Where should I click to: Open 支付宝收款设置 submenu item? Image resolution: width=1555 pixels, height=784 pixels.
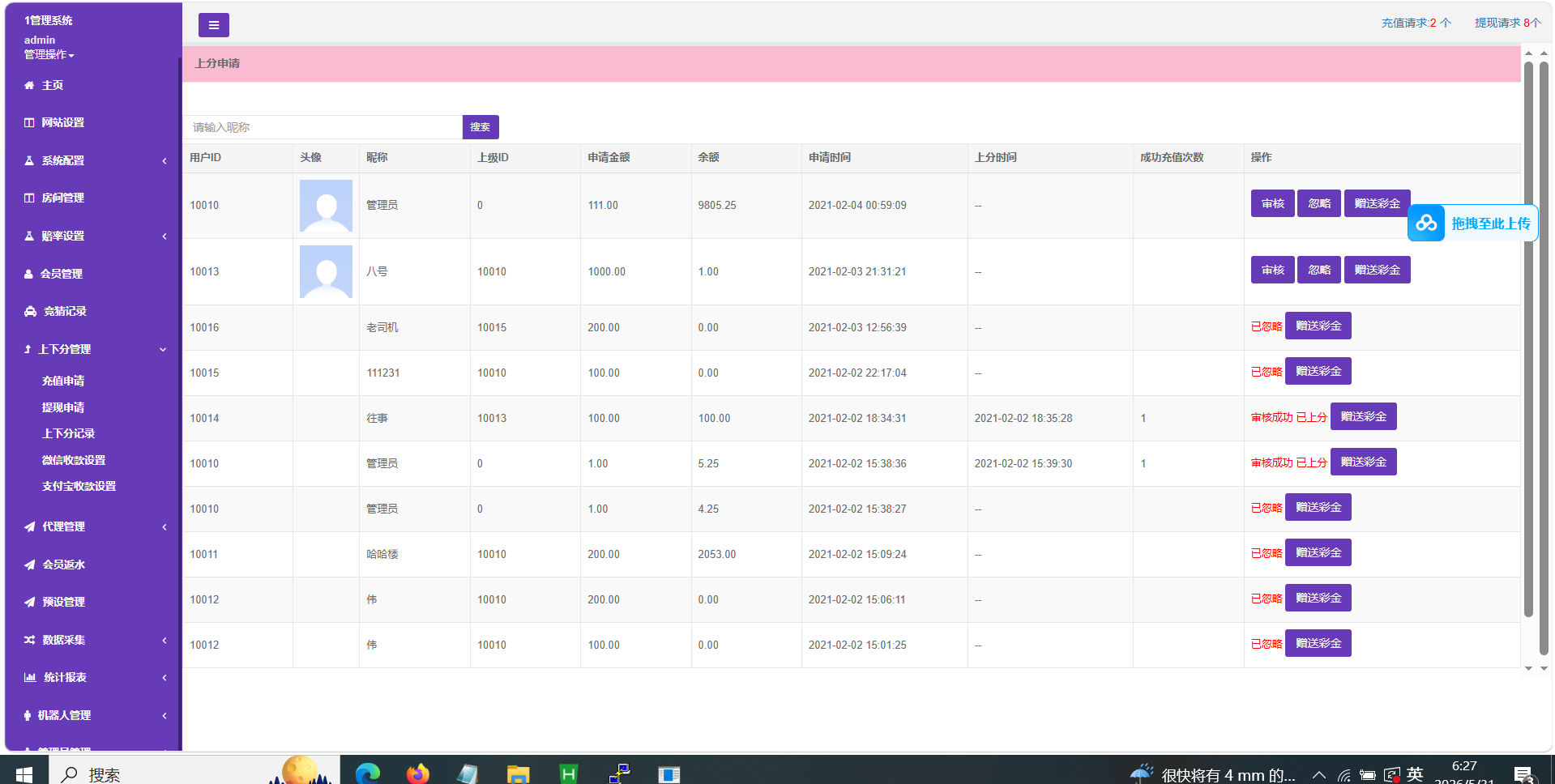click(79, 486)
